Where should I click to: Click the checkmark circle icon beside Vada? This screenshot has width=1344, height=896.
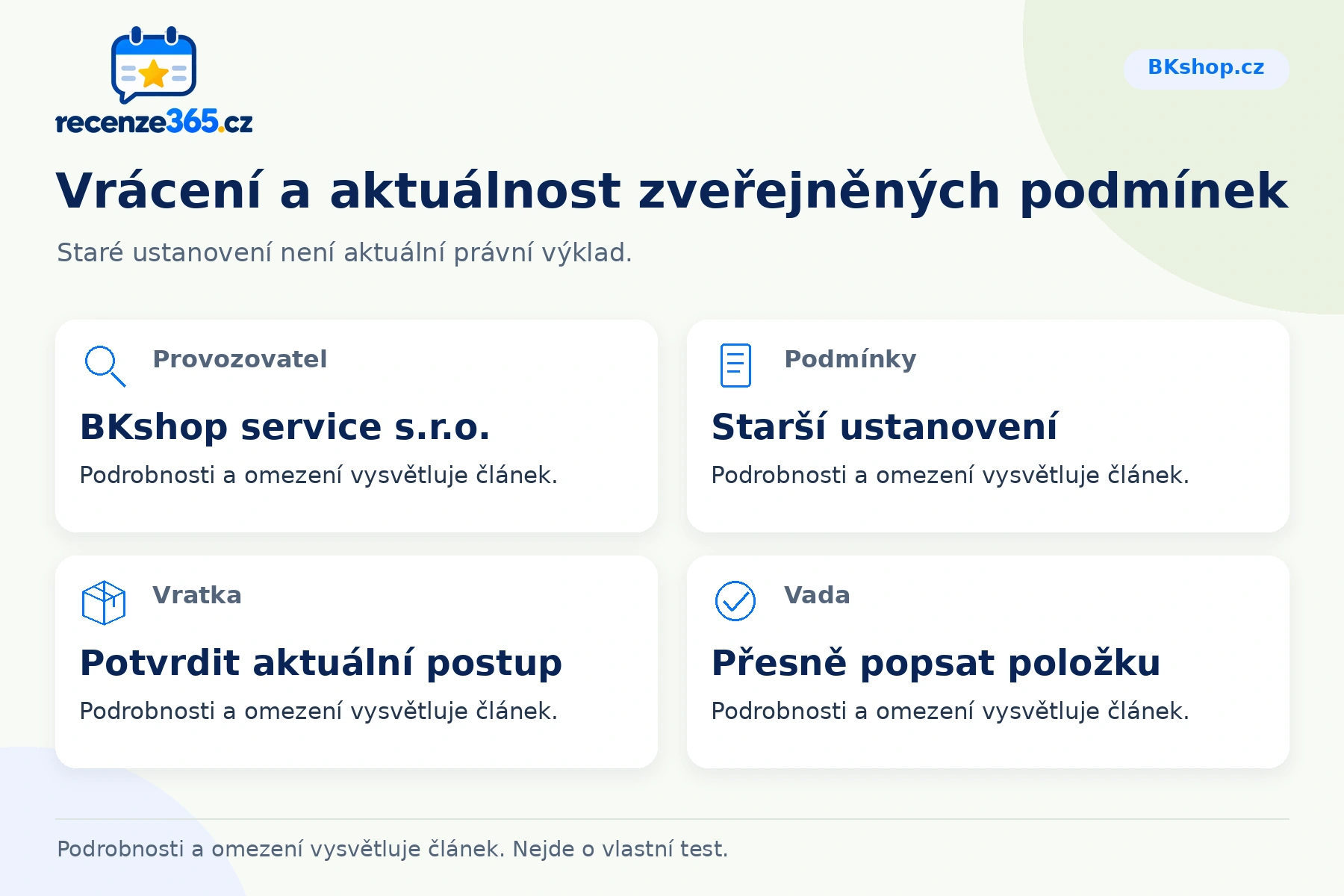click(735, 601)
